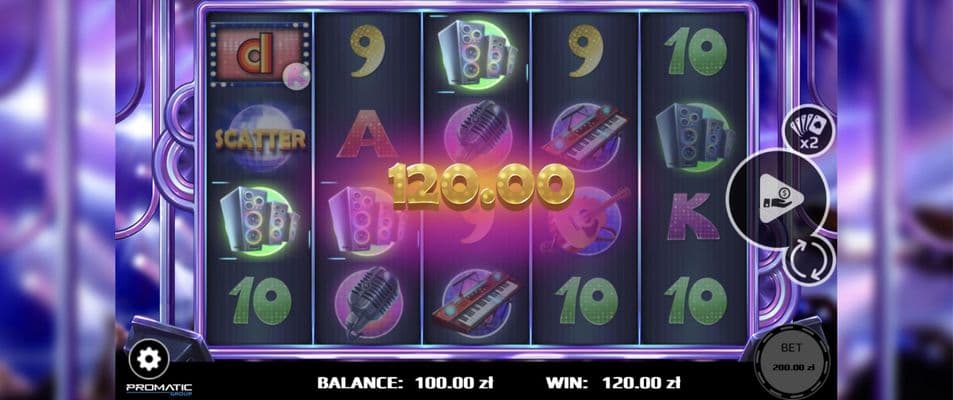Toggle the autospin circular arrows
Image resolution: width=953 pixels, height=400 pixels.
[x=810, y=260]
